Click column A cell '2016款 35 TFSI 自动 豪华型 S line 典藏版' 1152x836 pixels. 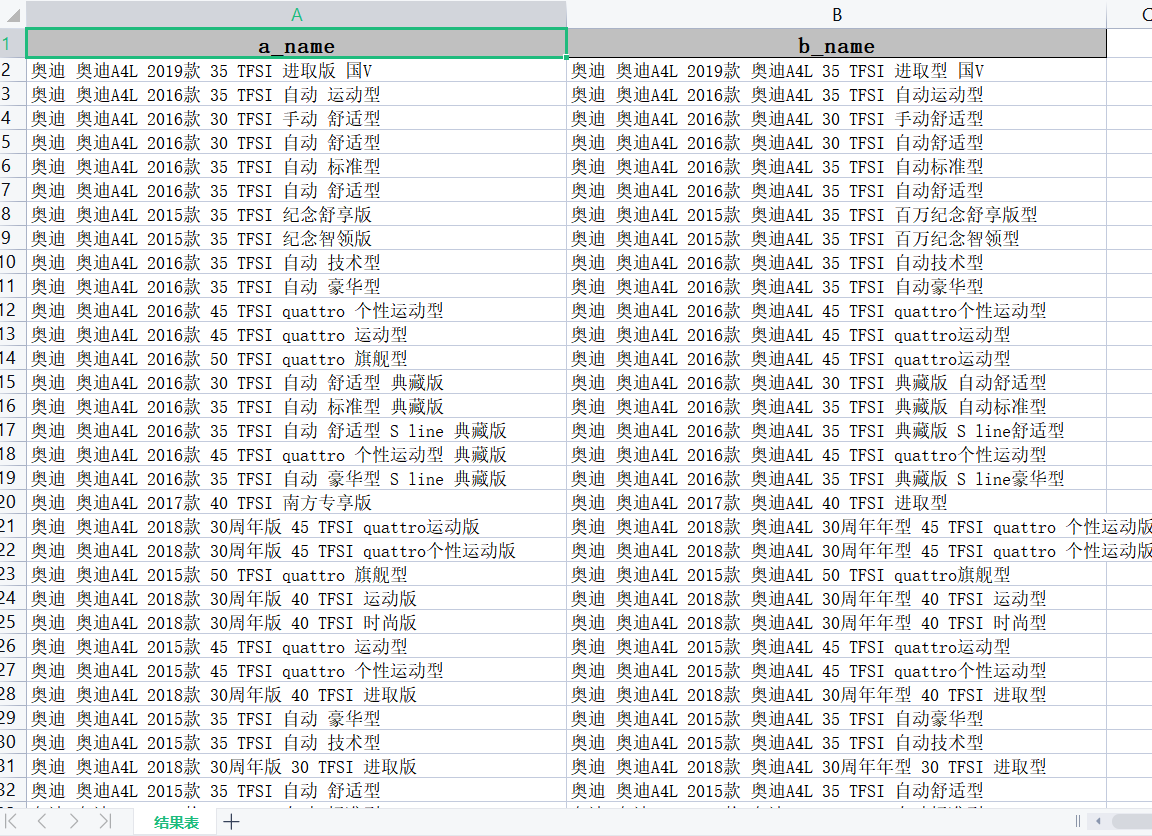tap(296, 478)
